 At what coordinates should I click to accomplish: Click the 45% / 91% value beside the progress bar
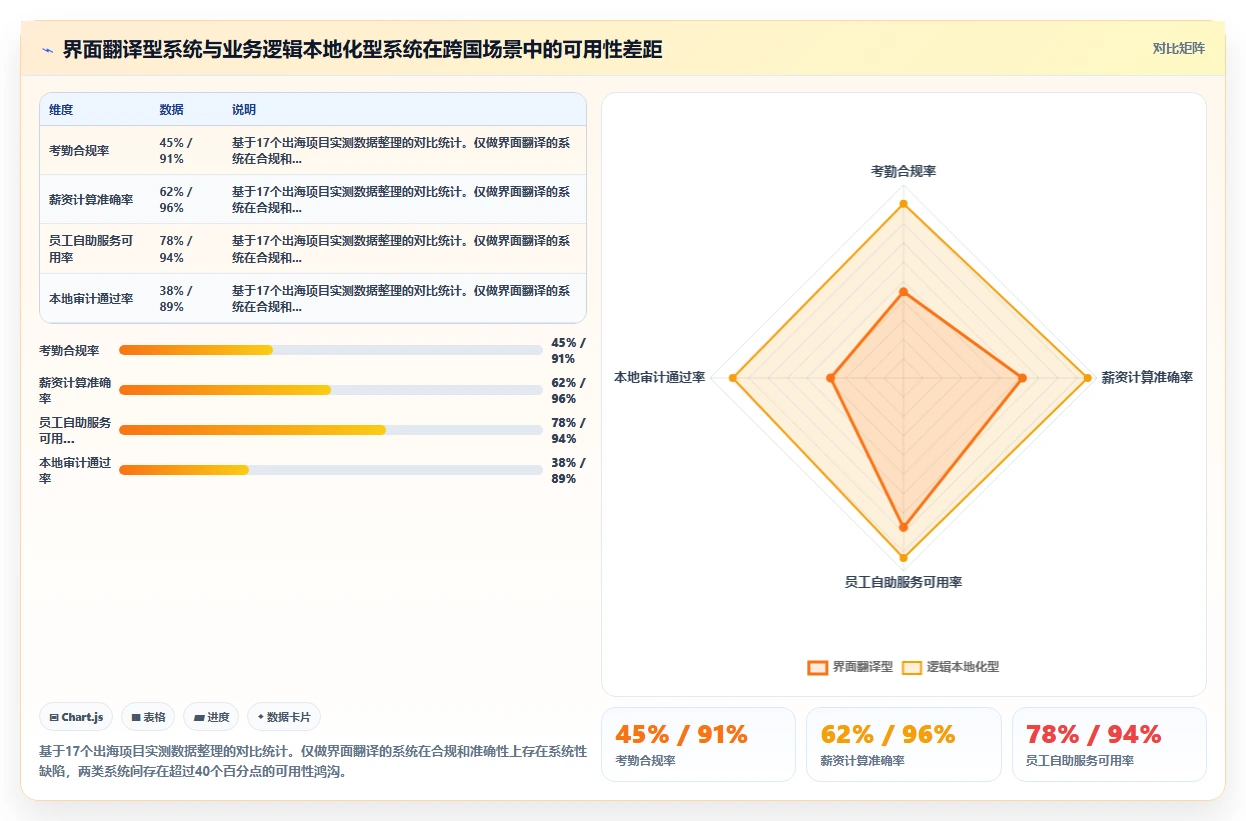[x=568, y=350]
